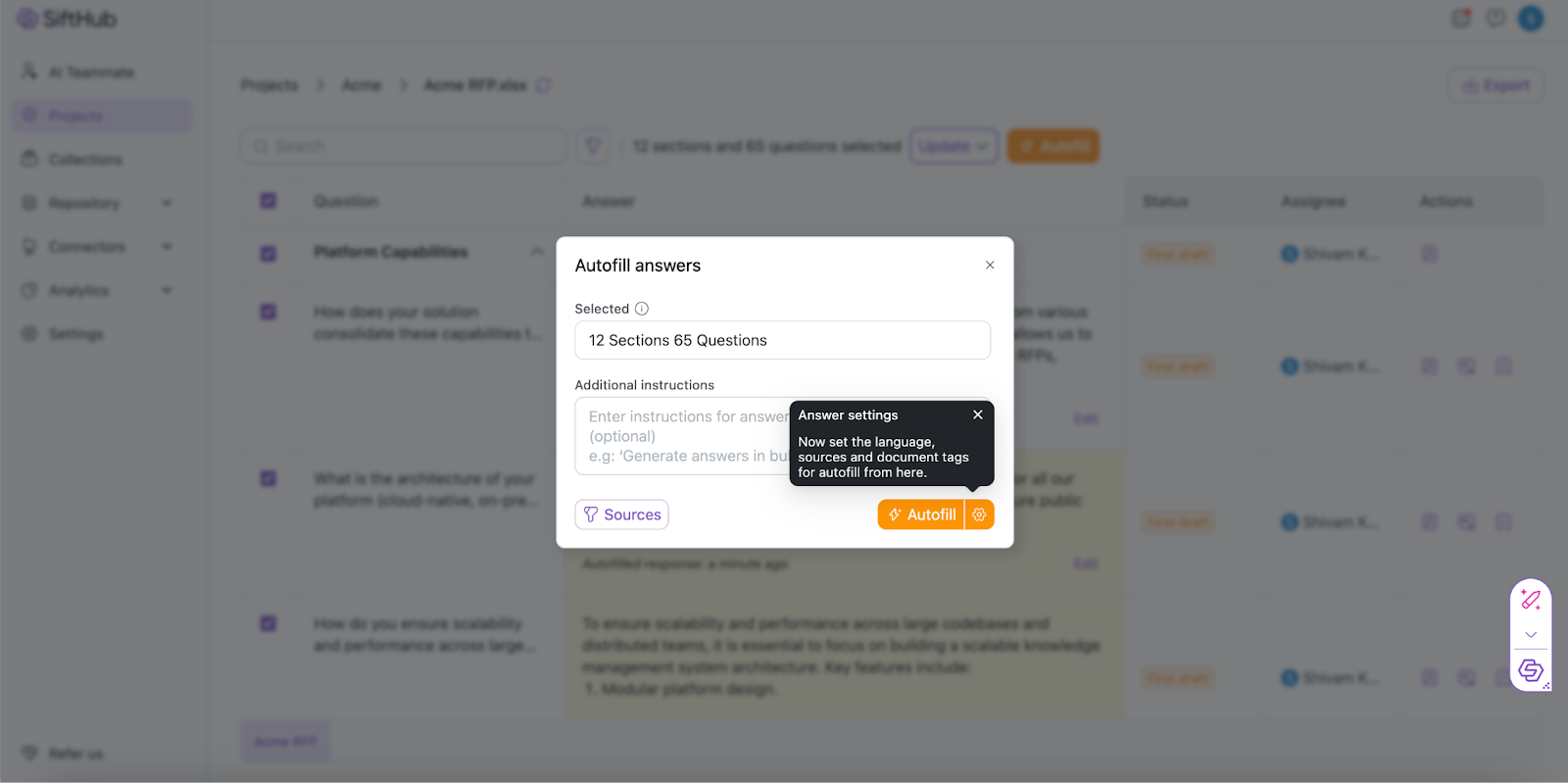Screen dimensions: 1568x783
Task: Open the notifications icon in header
Action: coord(1460,19)
